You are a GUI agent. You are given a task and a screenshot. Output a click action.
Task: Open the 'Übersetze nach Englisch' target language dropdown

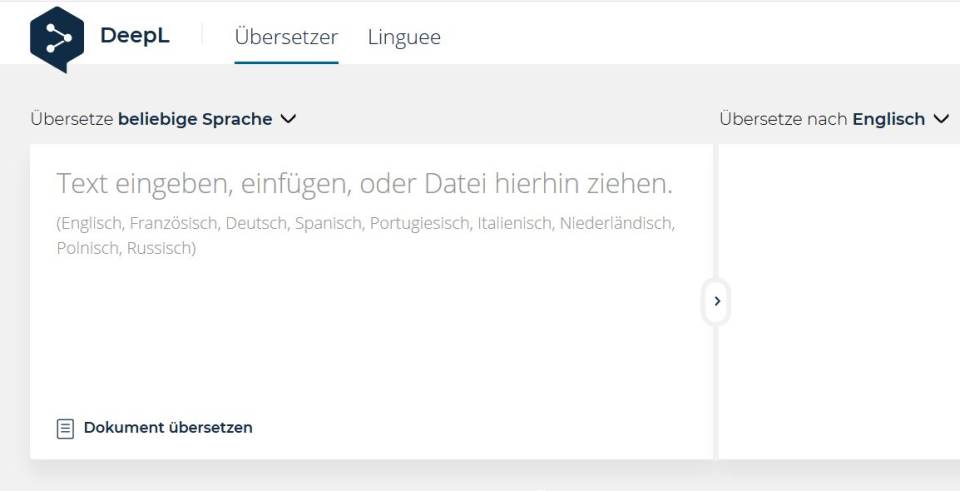[x=834, y=119]
